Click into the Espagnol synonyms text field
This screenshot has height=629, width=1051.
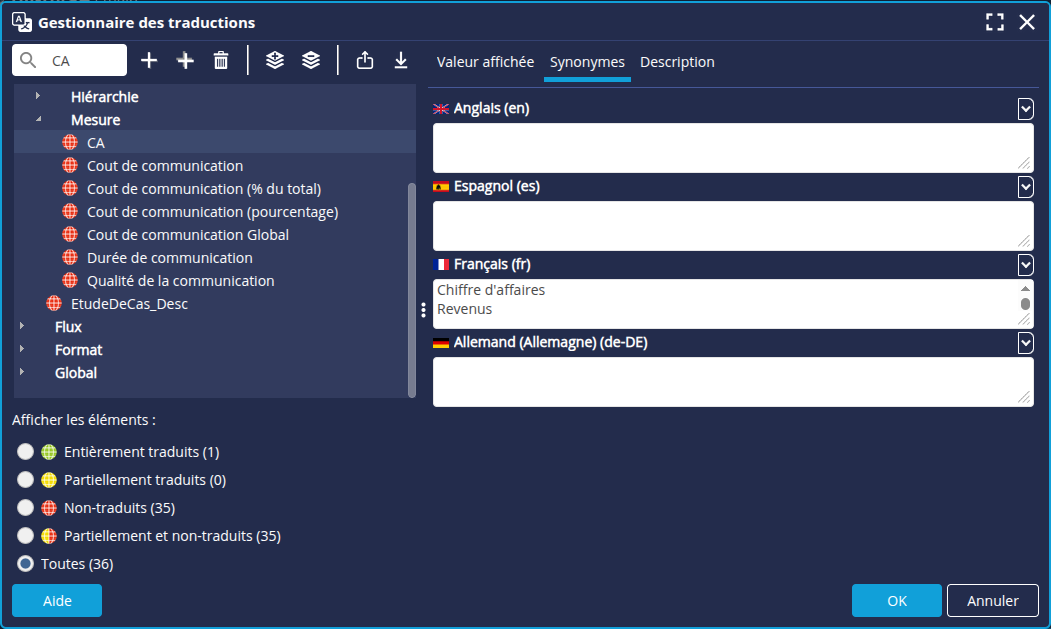click(725, 225)
